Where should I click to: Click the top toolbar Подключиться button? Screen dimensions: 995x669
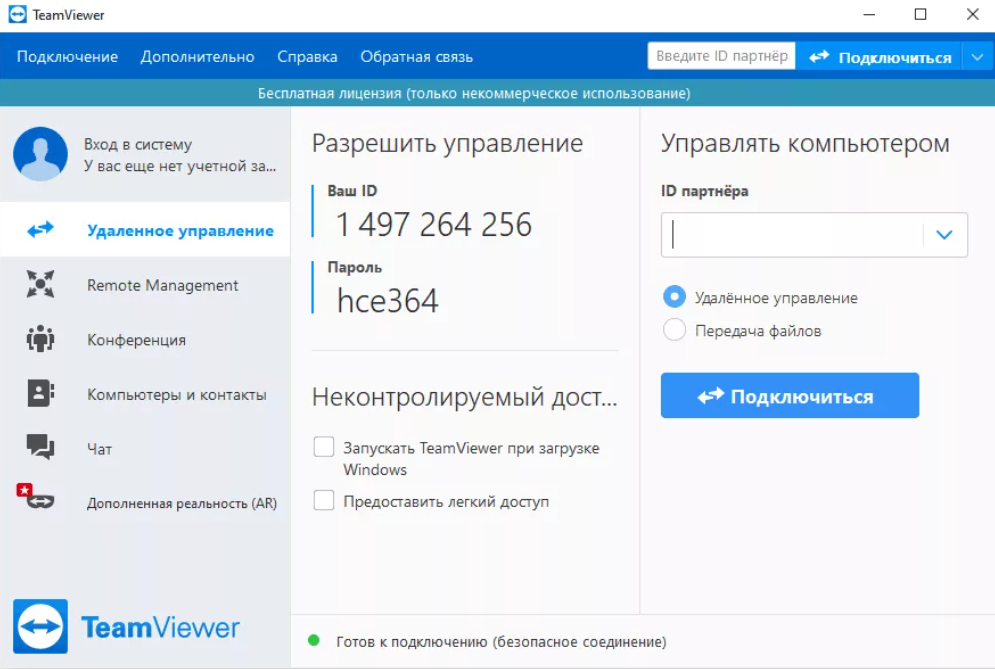[880, 57]
